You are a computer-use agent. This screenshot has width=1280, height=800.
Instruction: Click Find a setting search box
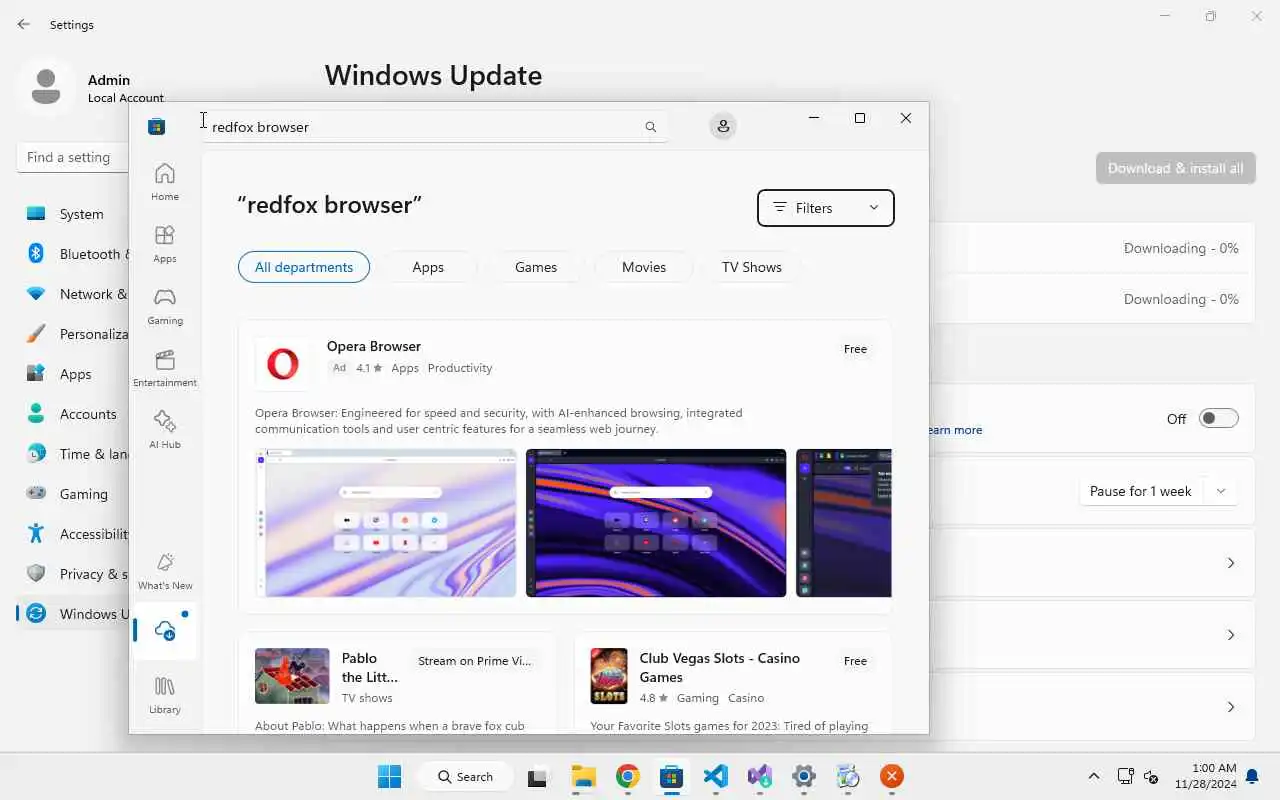73,157
